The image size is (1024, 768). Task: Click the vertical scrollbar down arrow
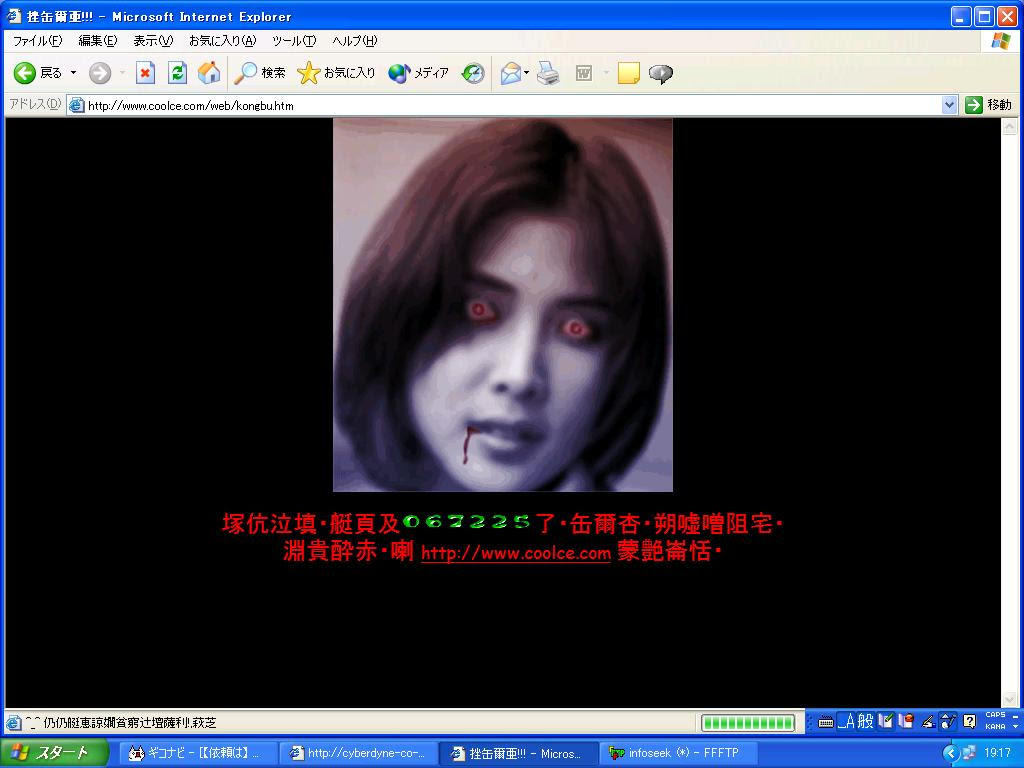(1009, 699)
